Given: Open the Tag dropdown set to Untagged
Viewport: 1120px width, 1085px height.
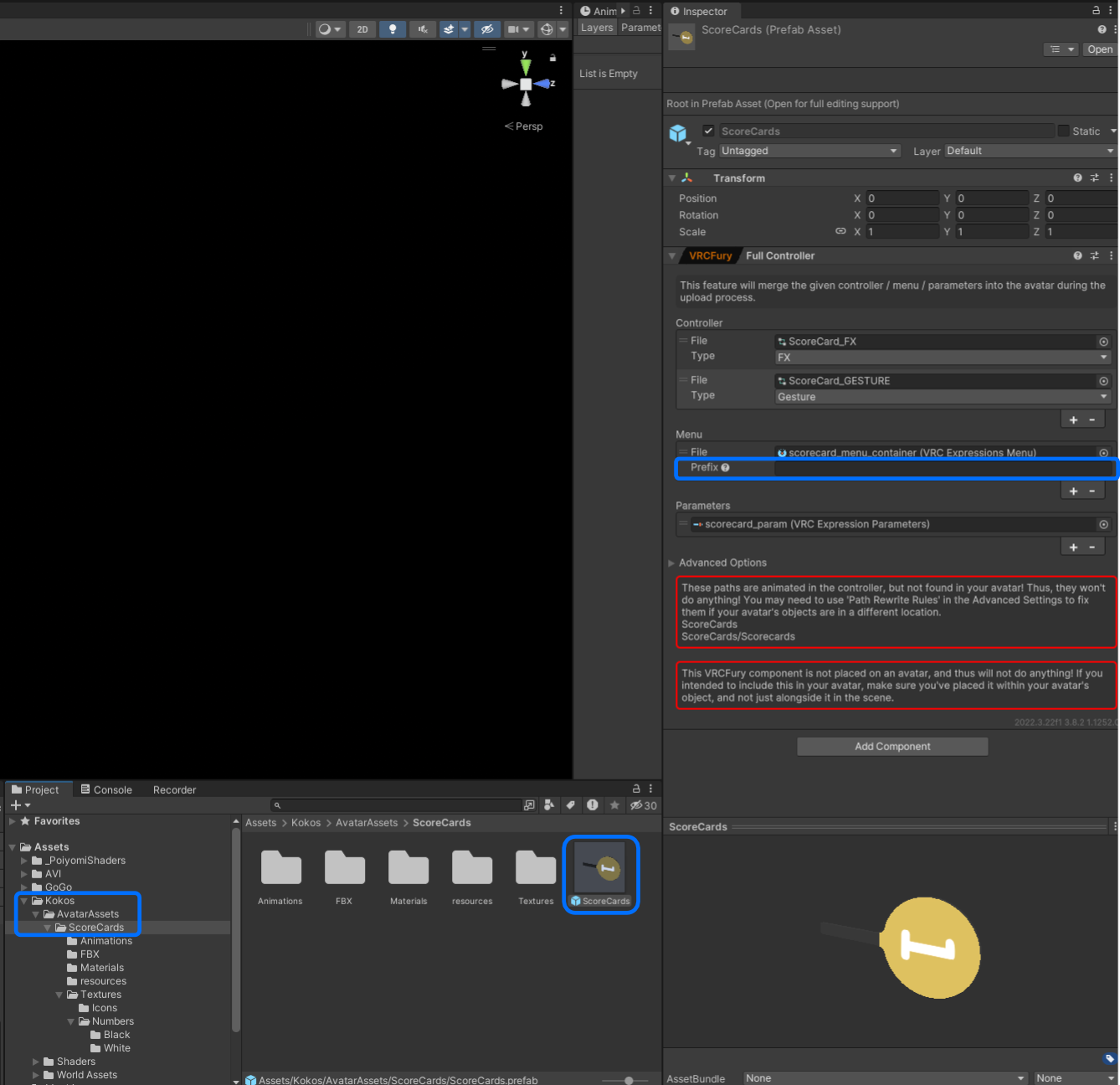Looking at the screenshot, I should [809, 152].
